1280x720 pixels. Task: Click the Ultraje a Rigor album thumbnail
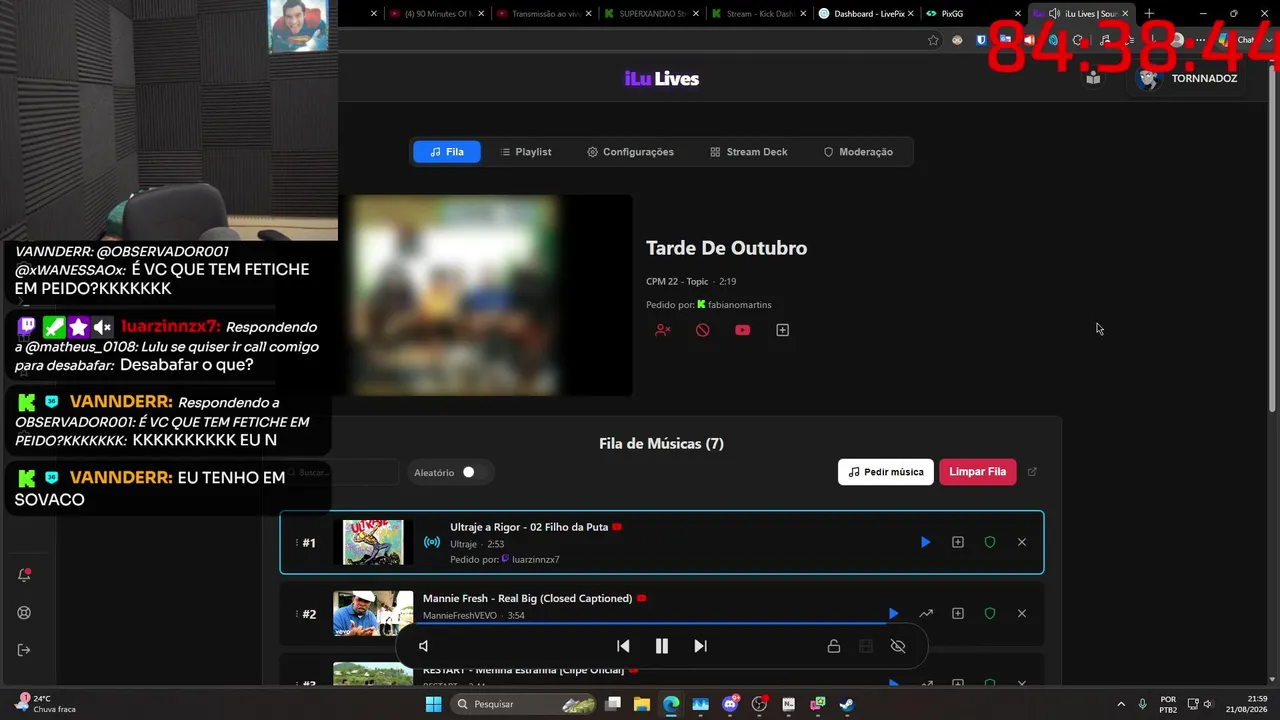pos(373,542)
